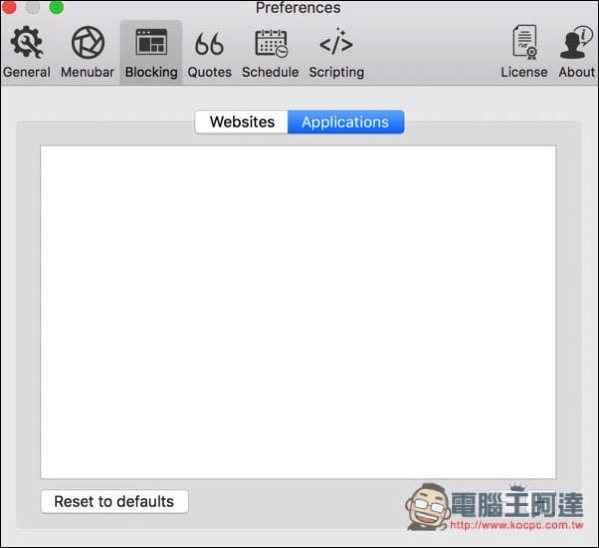This screenshot has width=599, height=548.
Task: Click the Schedule label text in toolbar
Action: [270, 72]
